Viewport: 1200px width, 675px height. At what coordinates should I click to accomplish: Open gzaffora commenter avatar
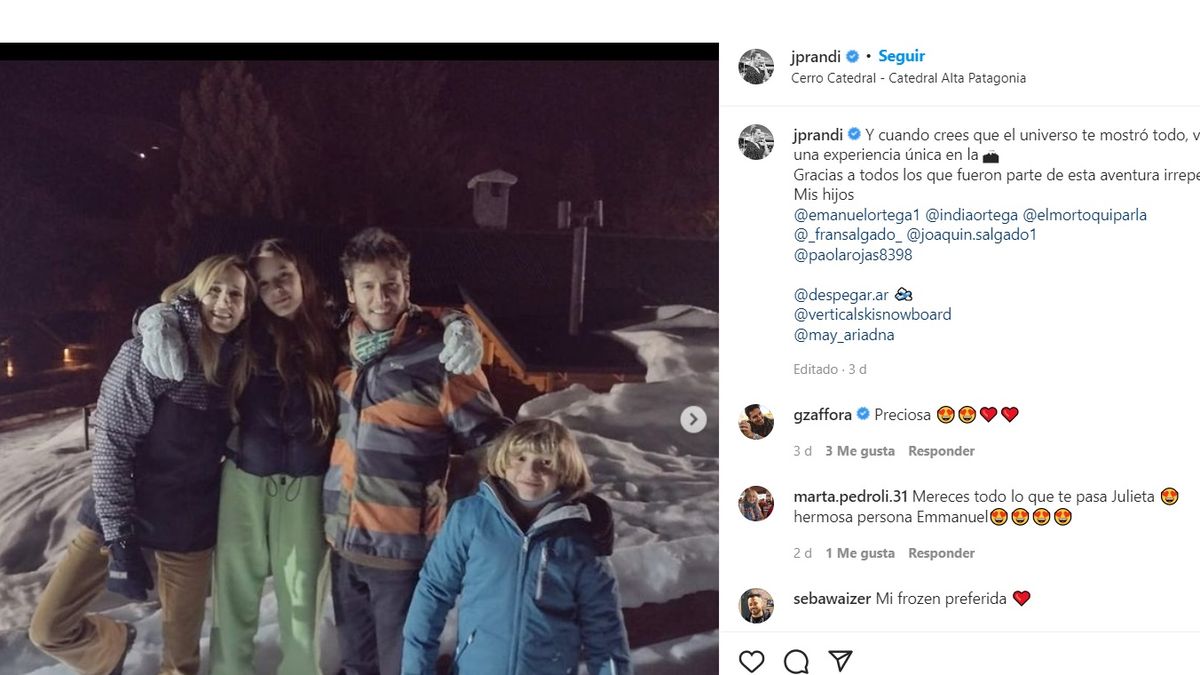(756, 422)
